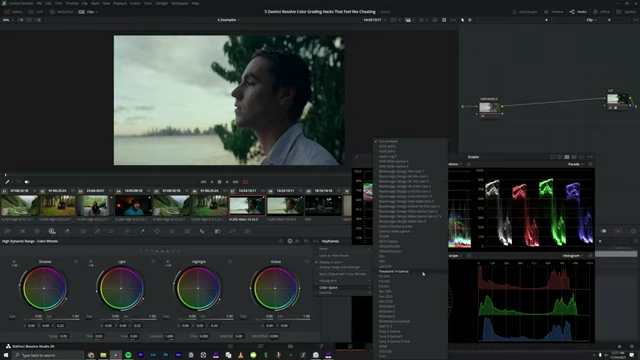Reset the Global wheel using its reset icon
The image size is (640, 360).
(307, 262)
